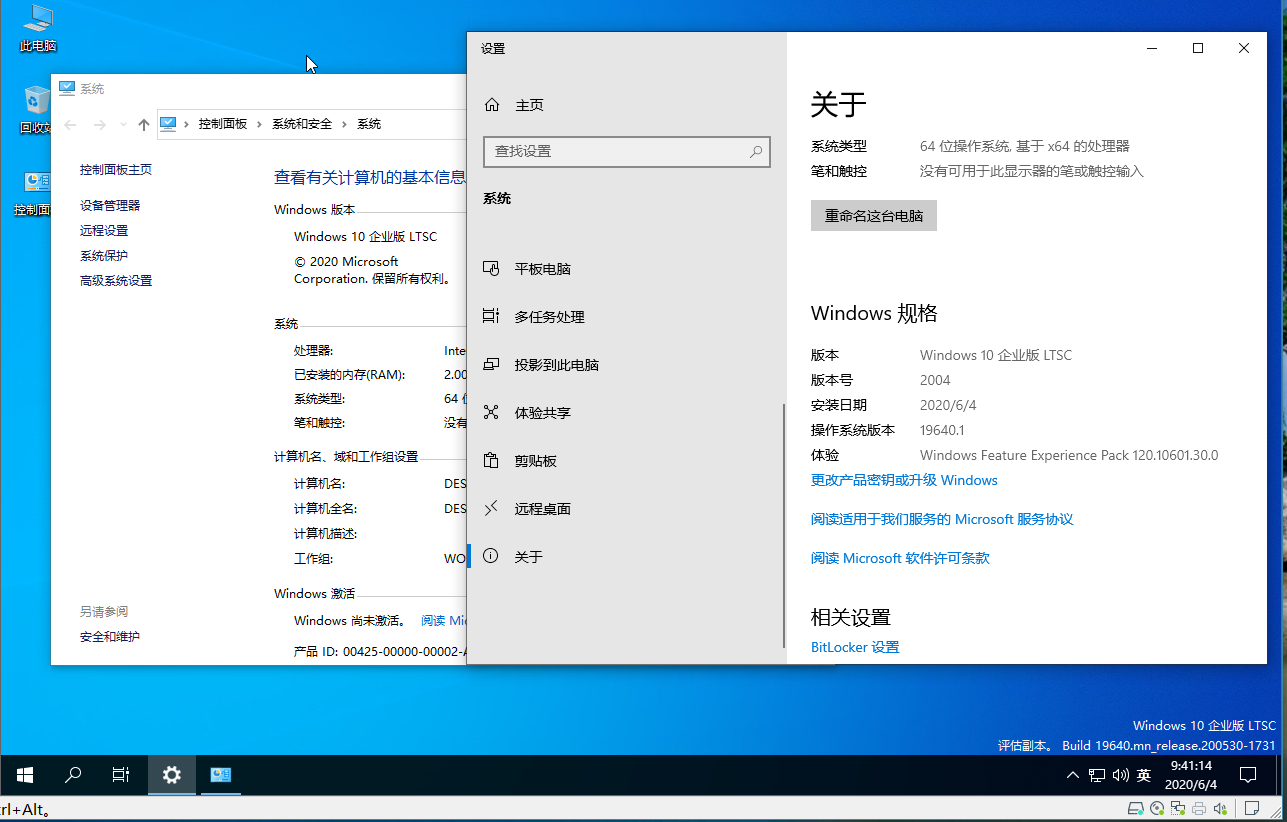Image resolution: width=1287 pixels, height=822 pixels.
Task: Click the 阅读 Mic… link under Windows 激活
Action: [444, 620]
